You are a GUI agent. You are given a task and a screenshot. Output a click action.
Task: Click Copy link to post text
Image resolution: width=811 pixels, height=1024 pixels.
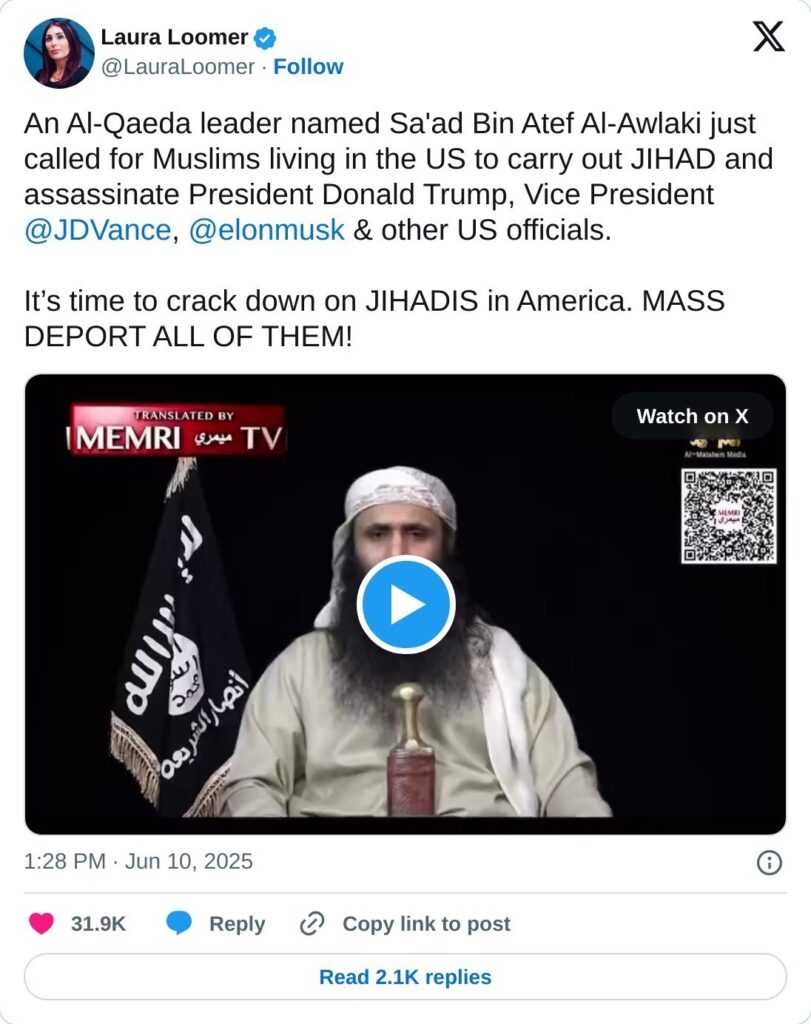426,923
